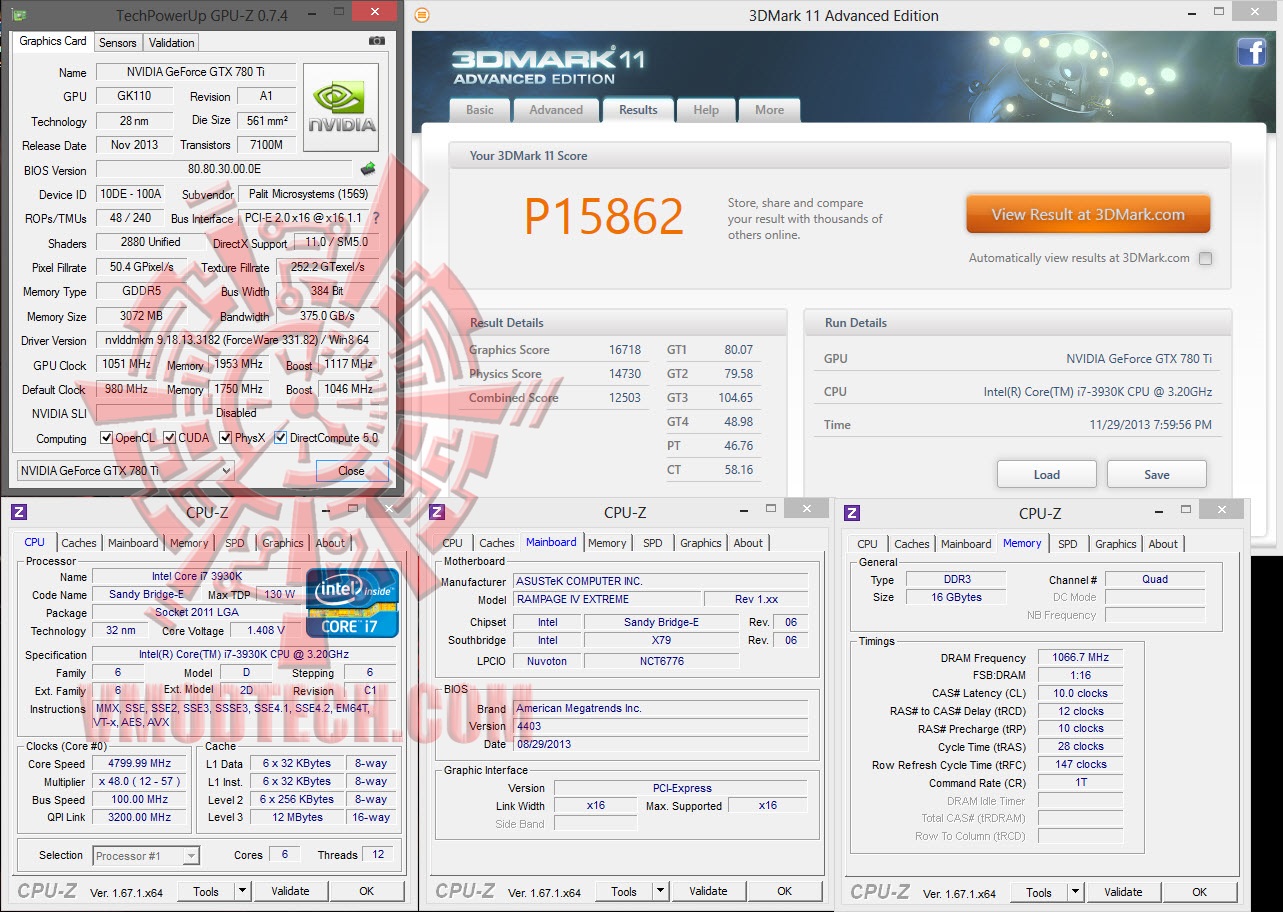
Task: Open the Help tab in 3DMark 11
Action: click(x=706, y=110)
